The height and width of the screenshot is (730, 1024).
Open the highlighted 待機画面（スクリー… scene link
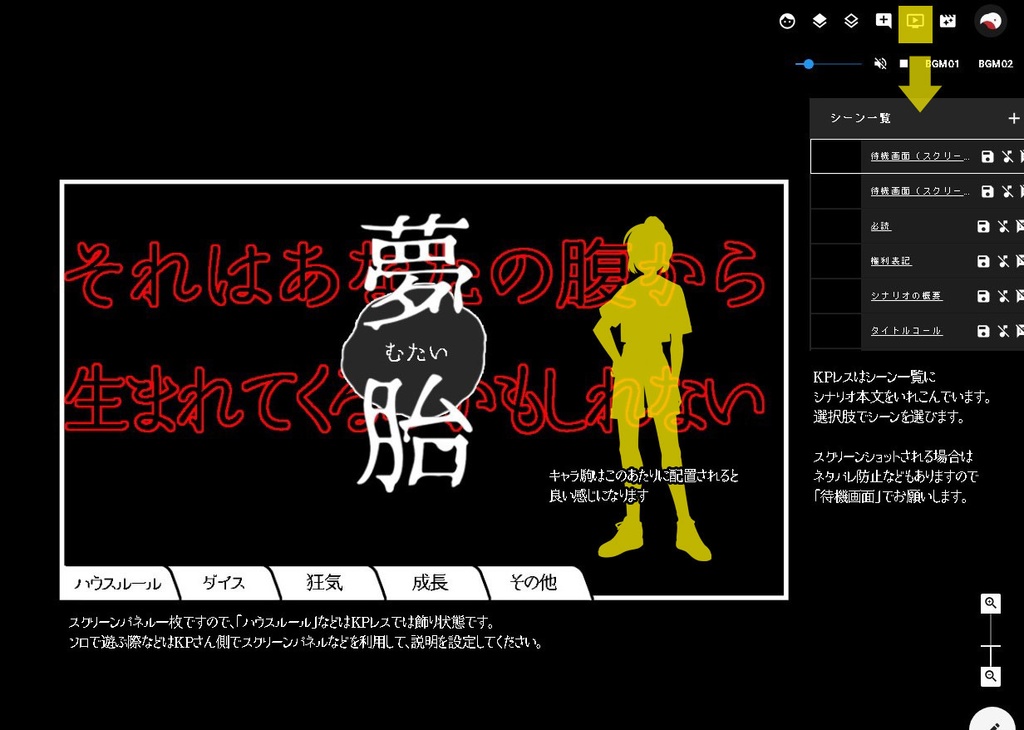tap(920, 156)
